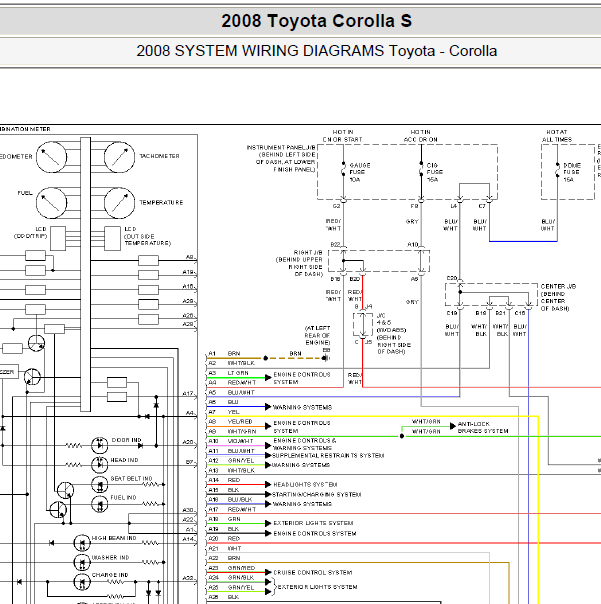This screenshot has height=604, width=601.
Task: Click the fuel gauge symbol
Action: coord(52,203)
